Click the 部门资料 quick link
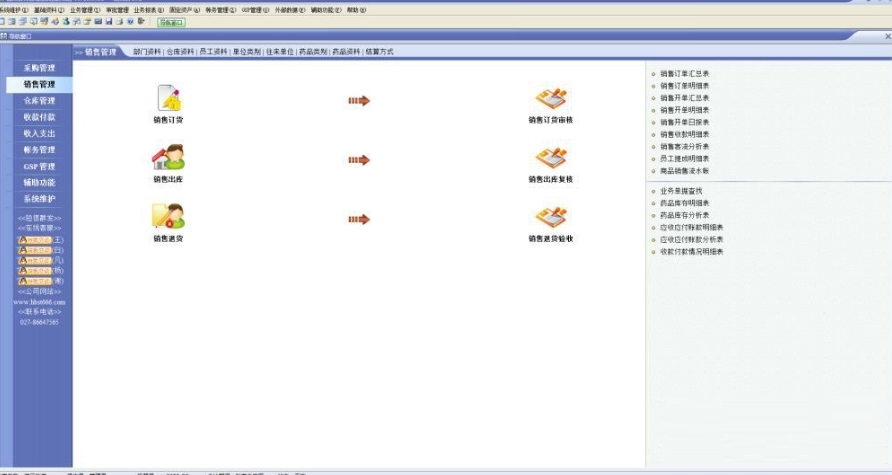Image resolution: width=892 pixels, height=475 pixels. click(x=147, y=52)
